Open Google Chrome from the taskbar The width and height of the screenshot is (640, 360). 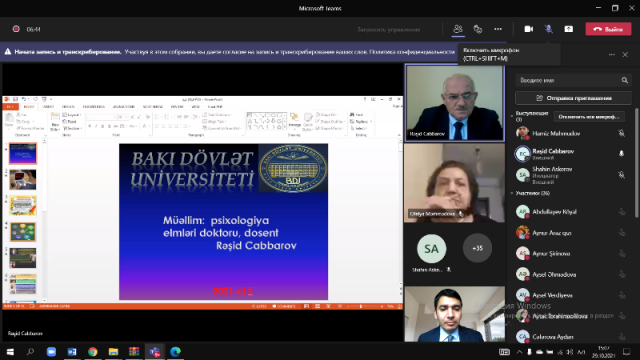pyautogui.click(x=93, y=351)
